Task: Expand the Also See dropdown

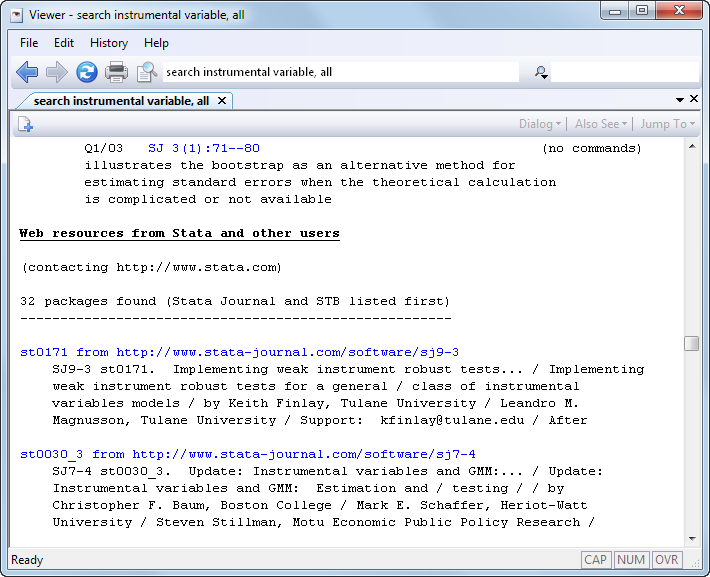Action: pos(600,124)
